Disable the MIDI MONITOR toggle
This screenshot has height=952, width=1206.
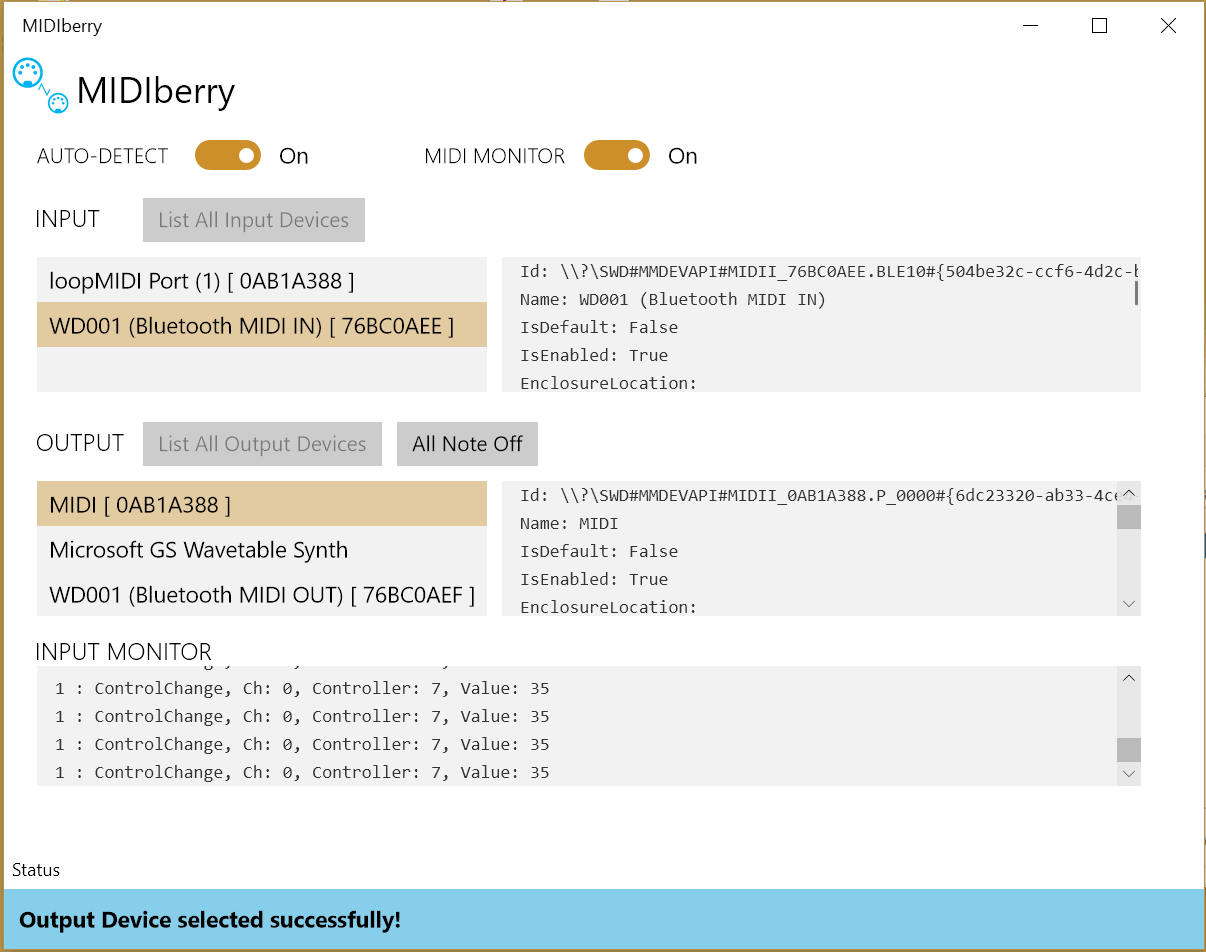tap(617, 155)
